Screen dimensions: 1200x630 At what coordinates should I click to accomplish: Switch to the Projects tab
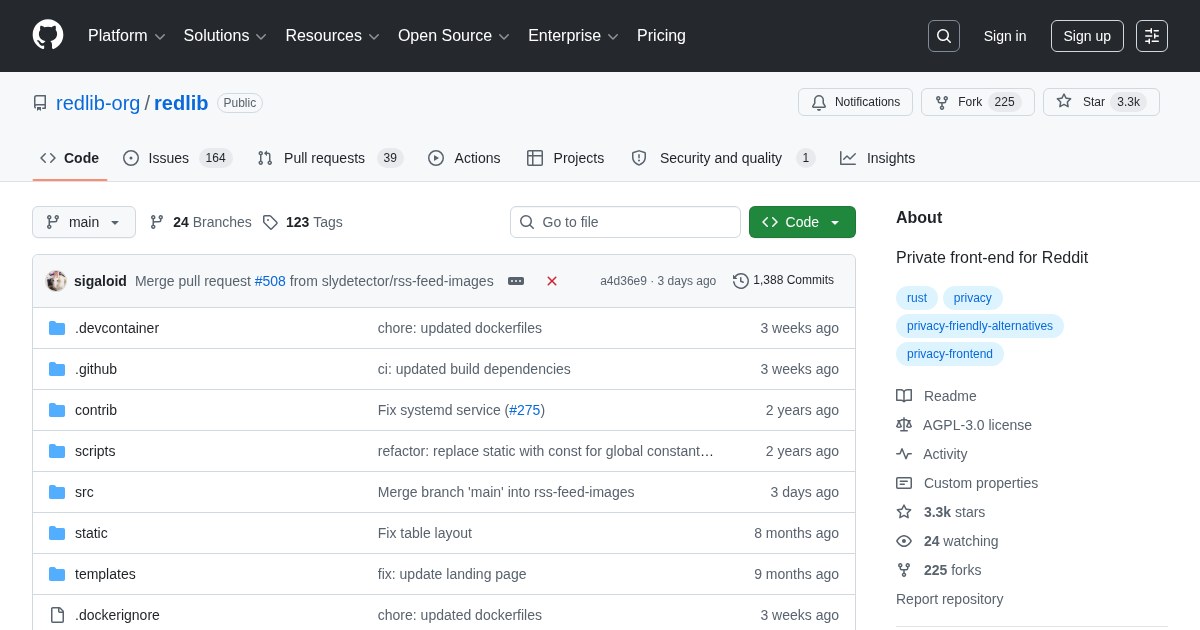566,158
